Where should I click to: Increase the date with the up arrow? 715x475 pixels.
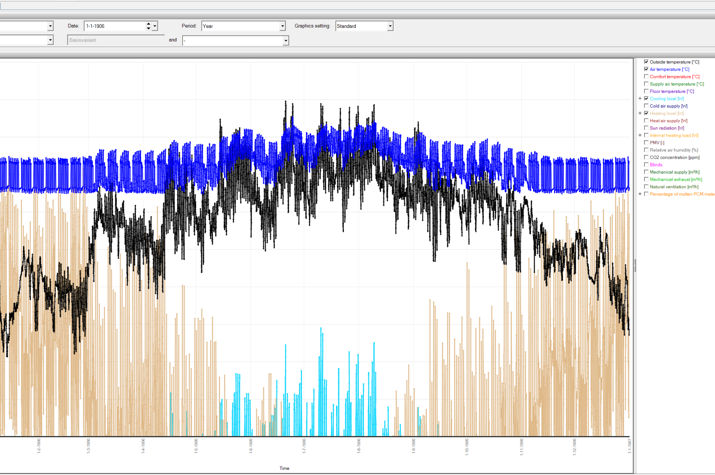click(149, 24)
